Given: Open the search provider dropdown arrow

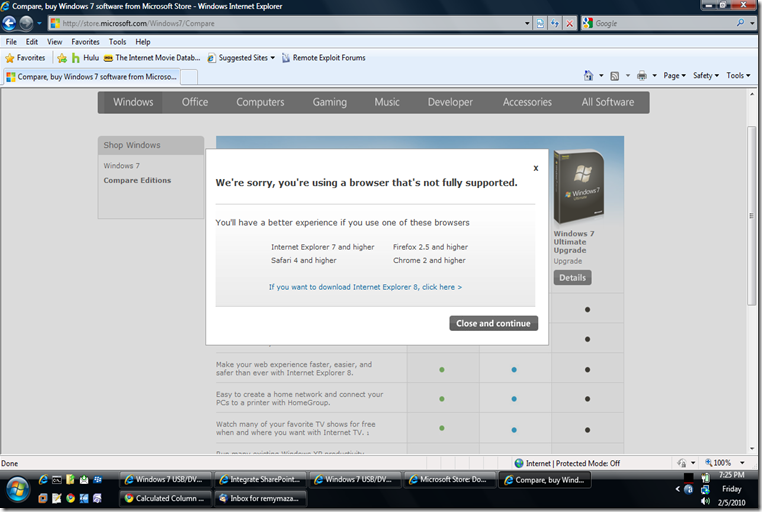Looking at the screenshot, I should point(752,23).
